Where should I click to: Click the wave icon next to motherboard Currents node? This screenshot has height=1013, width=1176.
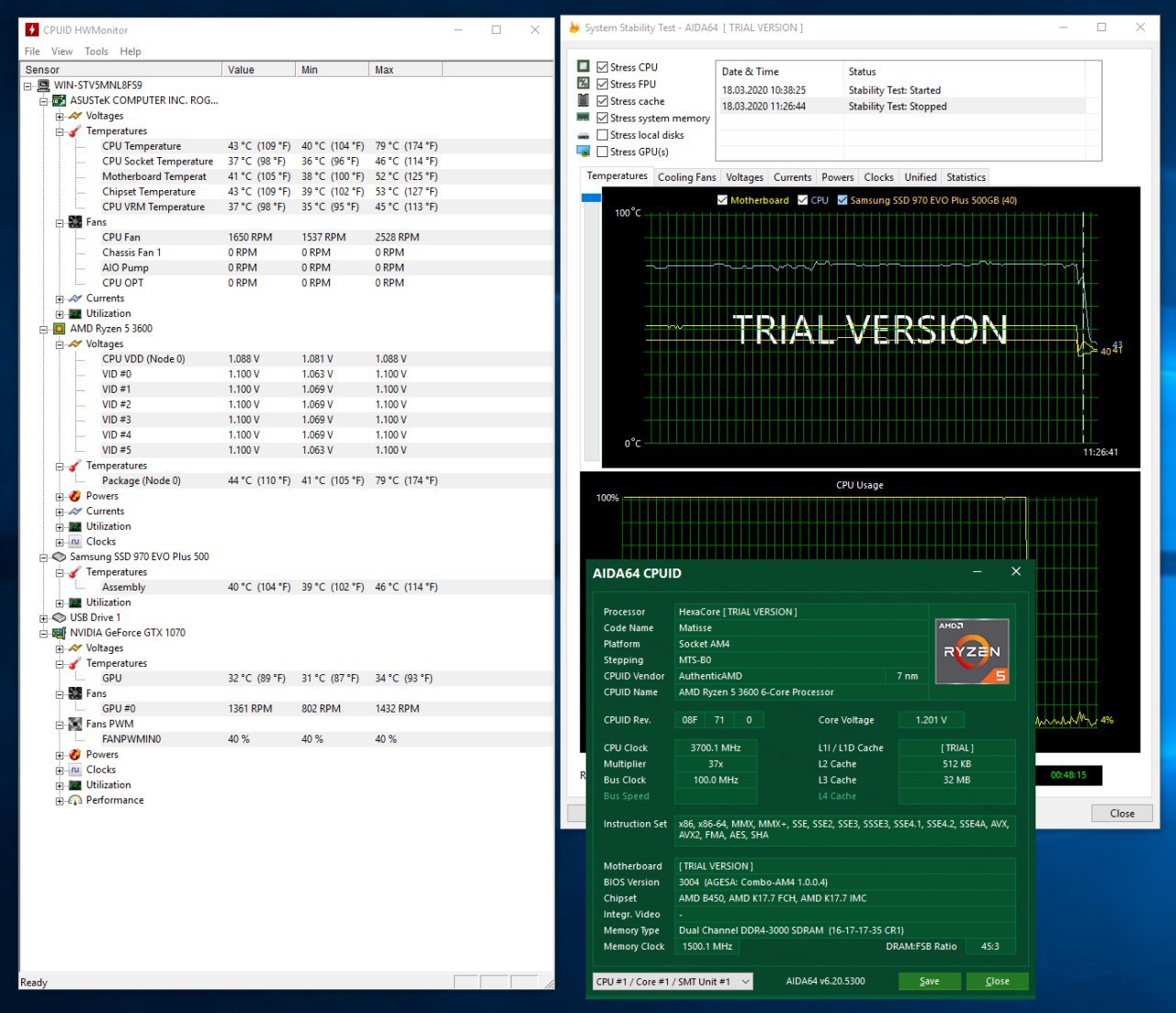(x=75, y=298)
